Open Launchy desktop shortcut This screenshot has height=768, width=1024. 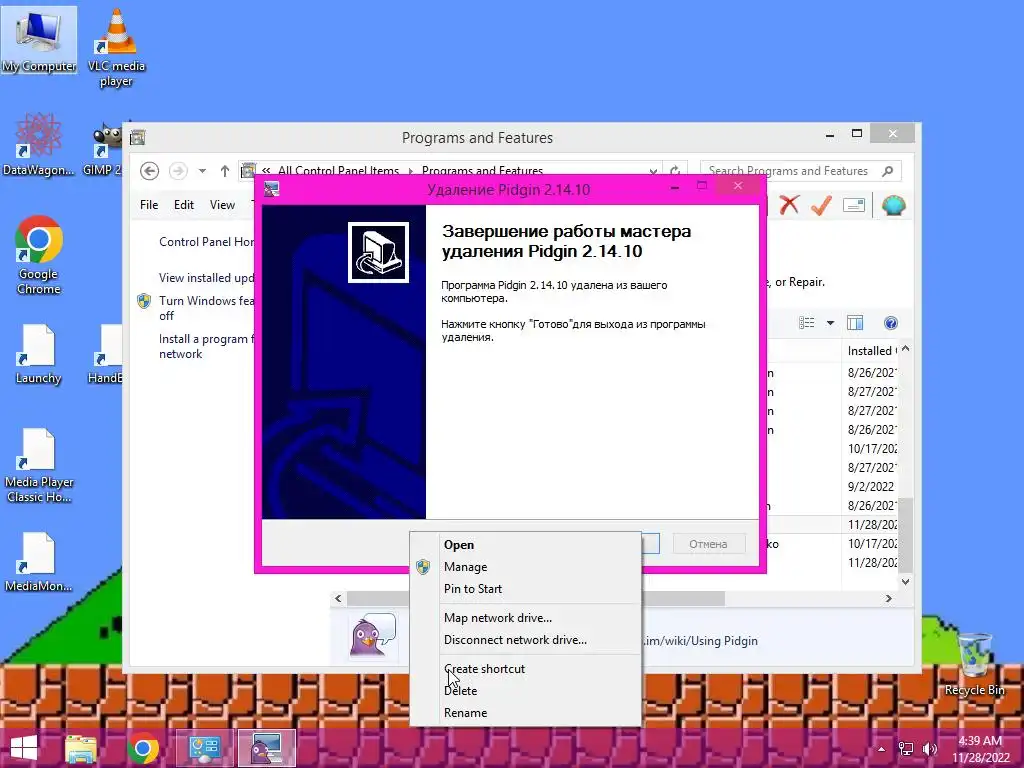coord(39,354)
